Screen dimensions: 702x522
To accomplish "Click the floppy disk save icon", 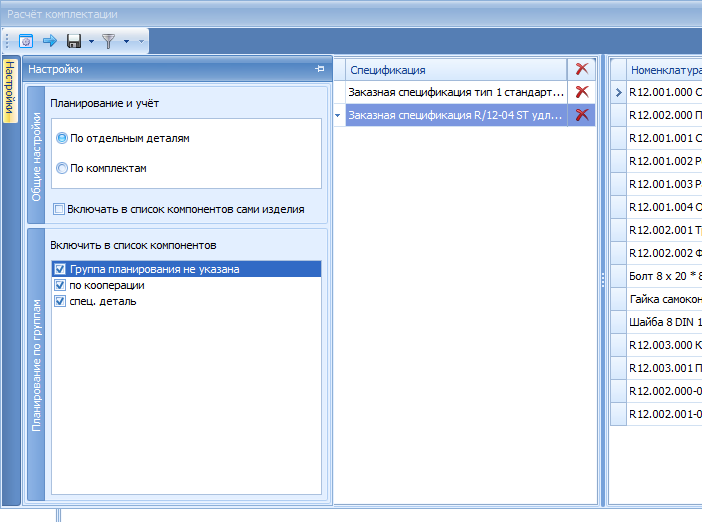I will (x=74, y=41).
